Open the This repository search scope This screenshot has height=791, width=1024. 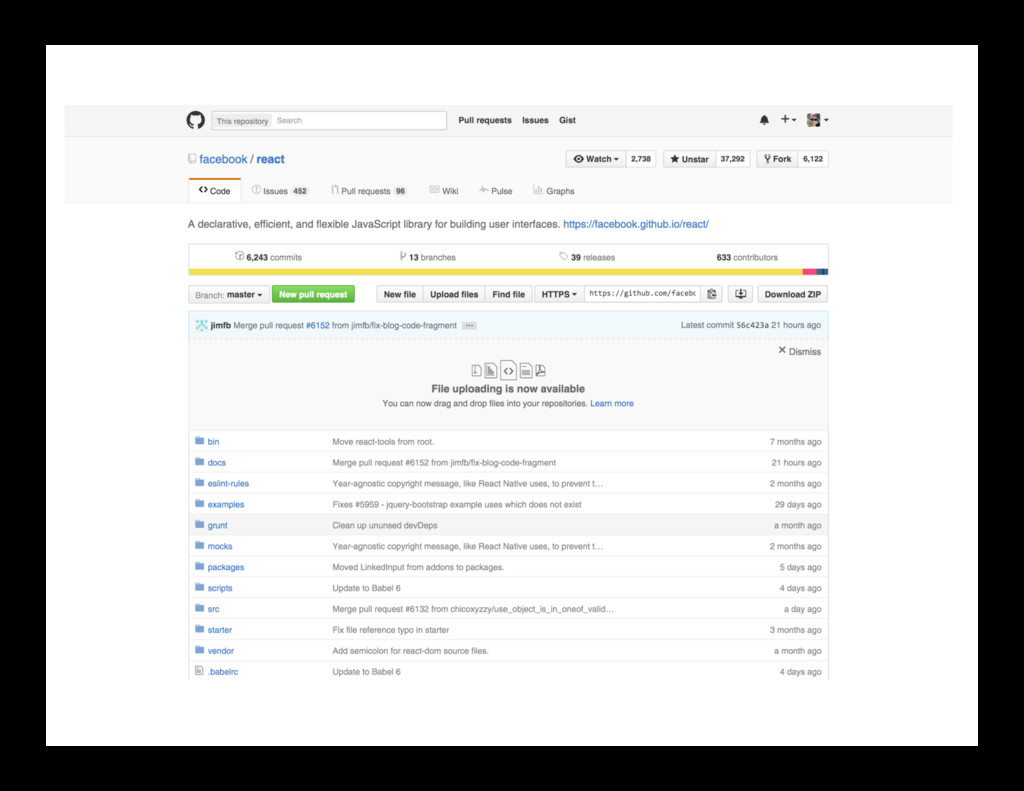(242, 121)
